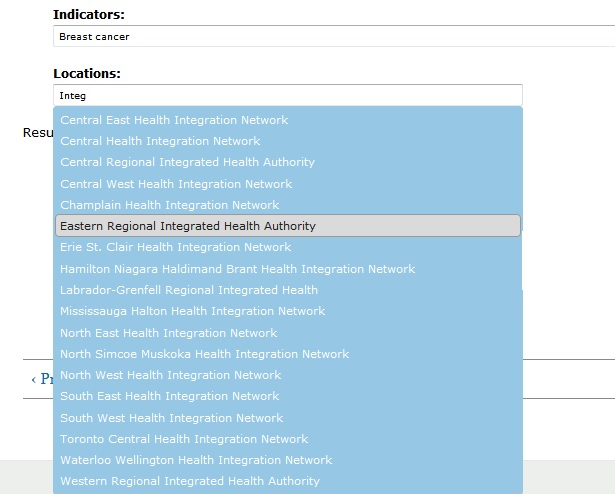Choose Central Health Integration Network
This screenshot has height=494, width=615.
pyautogui.click(x=160, y=141)
